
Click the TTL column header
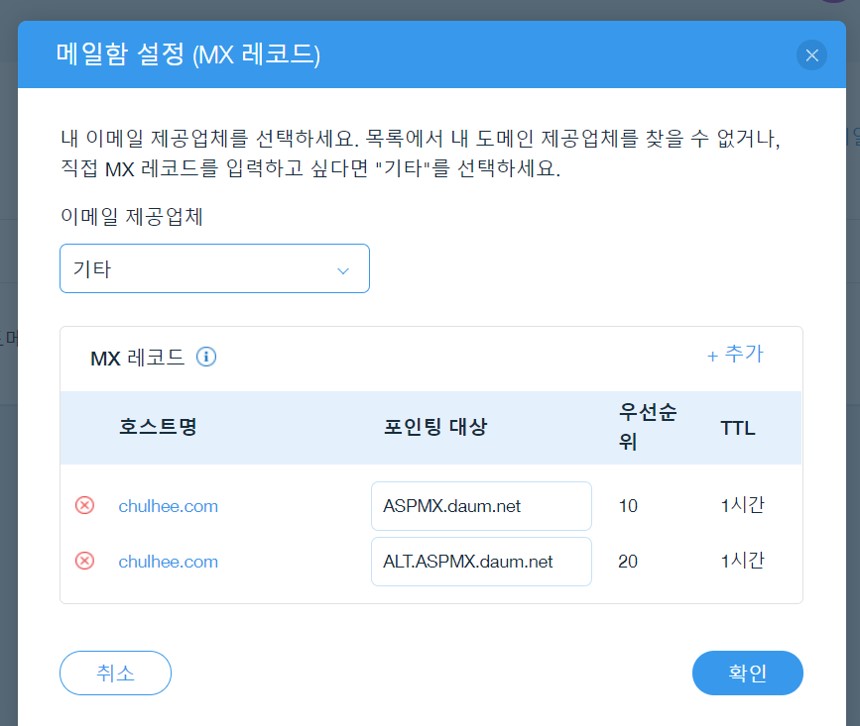(x=738, y=428)
